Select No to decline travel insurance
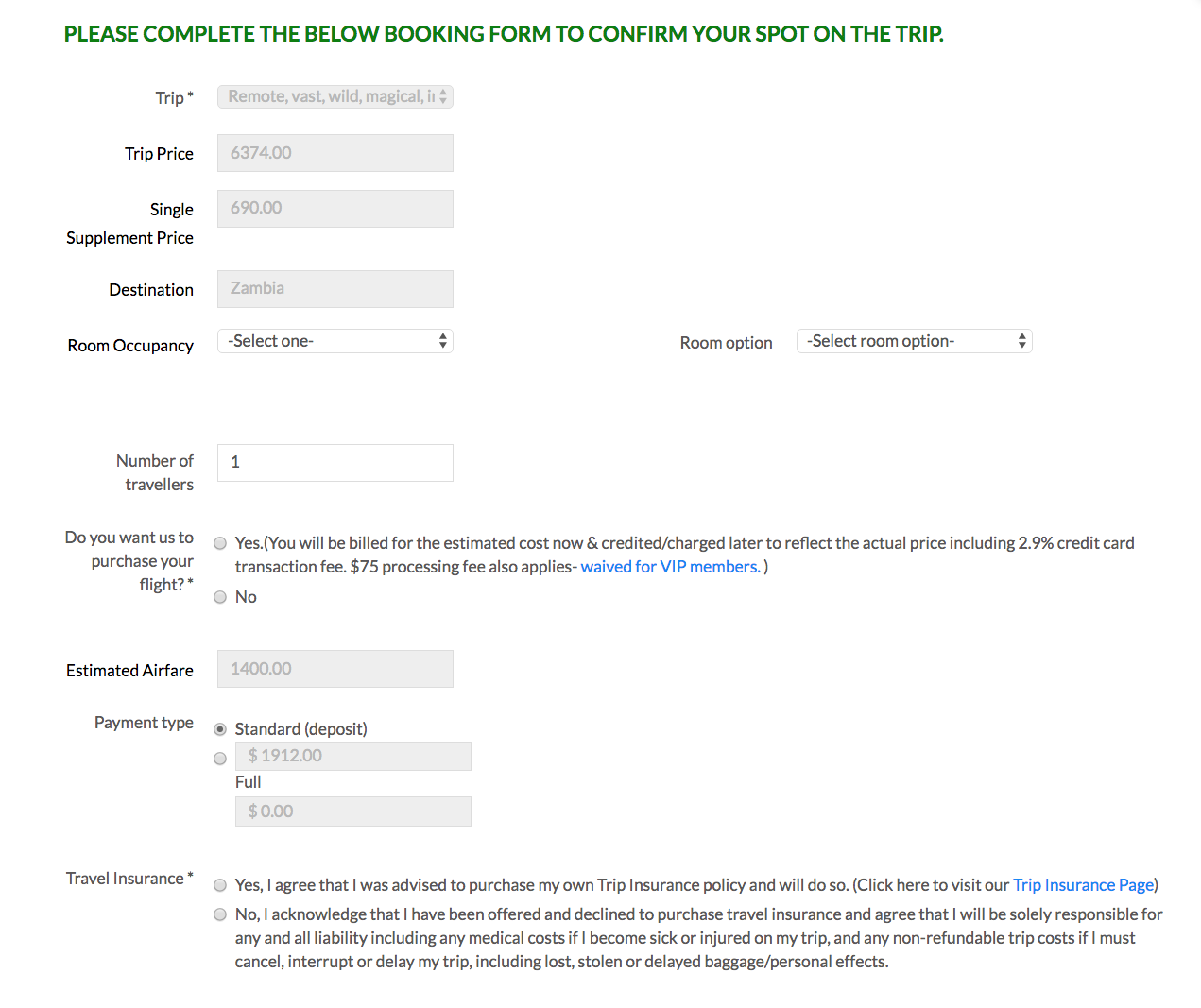 click(219, 914)
